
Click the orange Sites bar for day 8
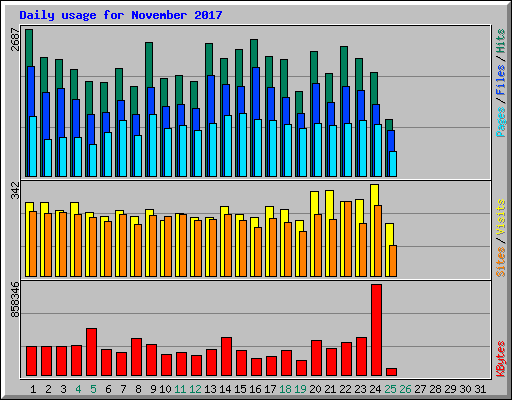(x=138, y=250)
